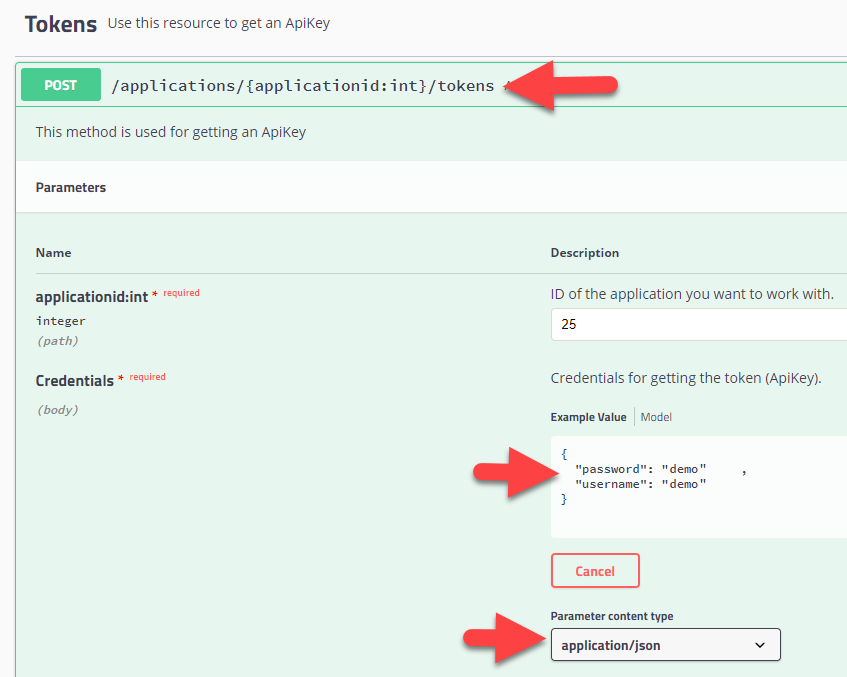Switch to the Example Value tab
847x677 pixels.
(588, 417)
